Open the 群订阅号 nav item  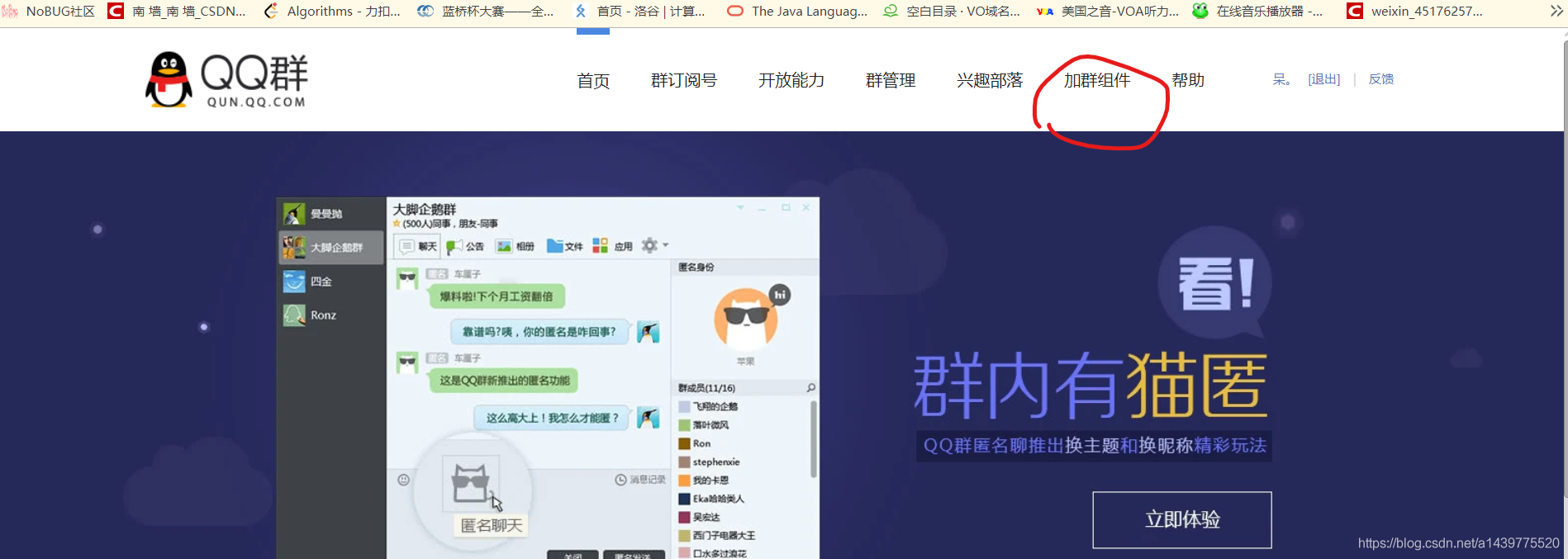(x=684, y=80)
